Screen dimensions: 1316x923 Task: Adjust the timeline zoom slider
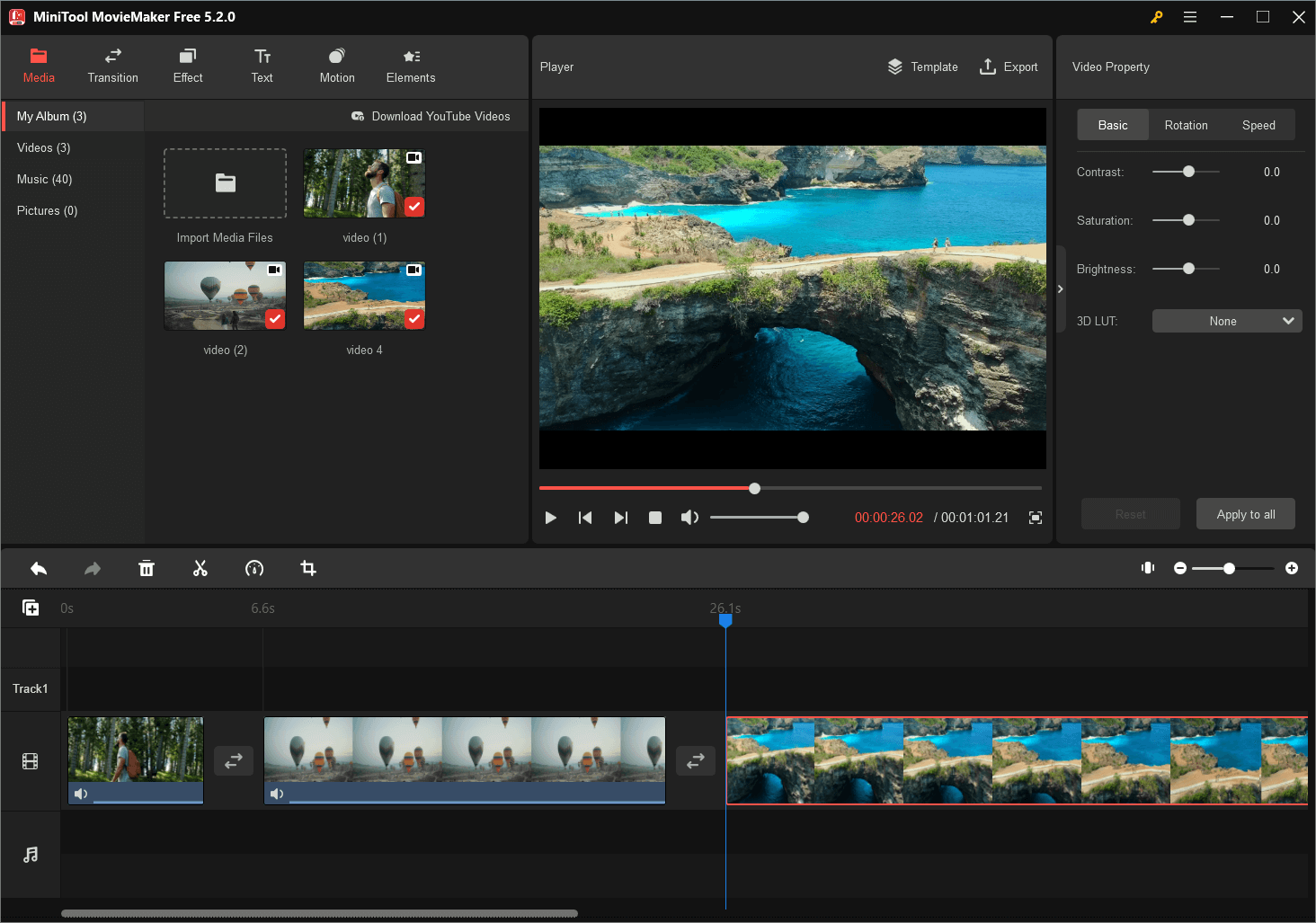point(1232,568)
